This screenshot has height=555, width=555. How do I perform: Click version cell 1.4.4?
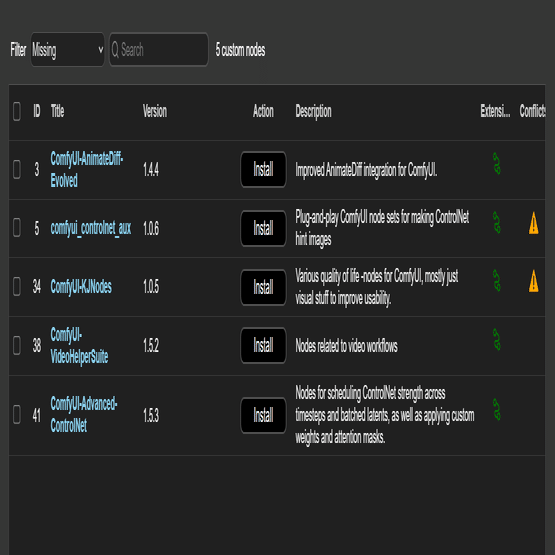coord(151,170)
